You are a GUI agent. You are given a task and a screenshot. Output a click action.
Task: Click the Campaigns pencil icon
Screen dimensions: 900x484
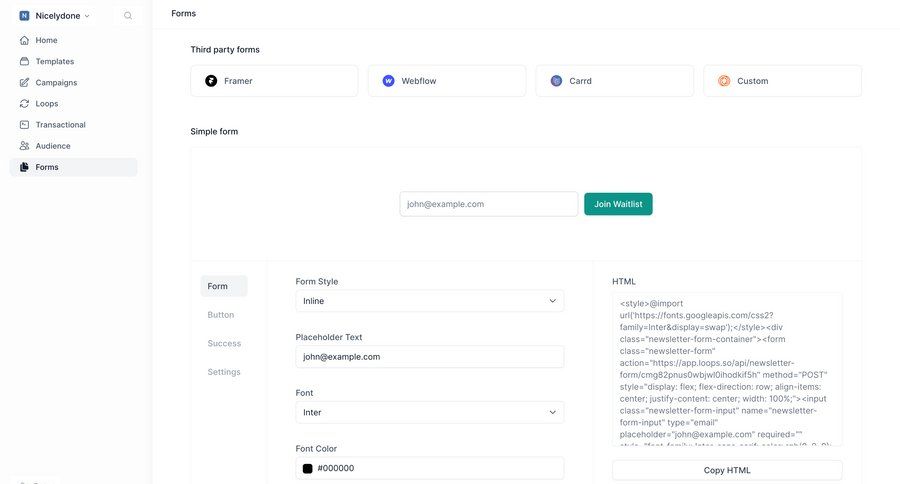pos(25,82)
